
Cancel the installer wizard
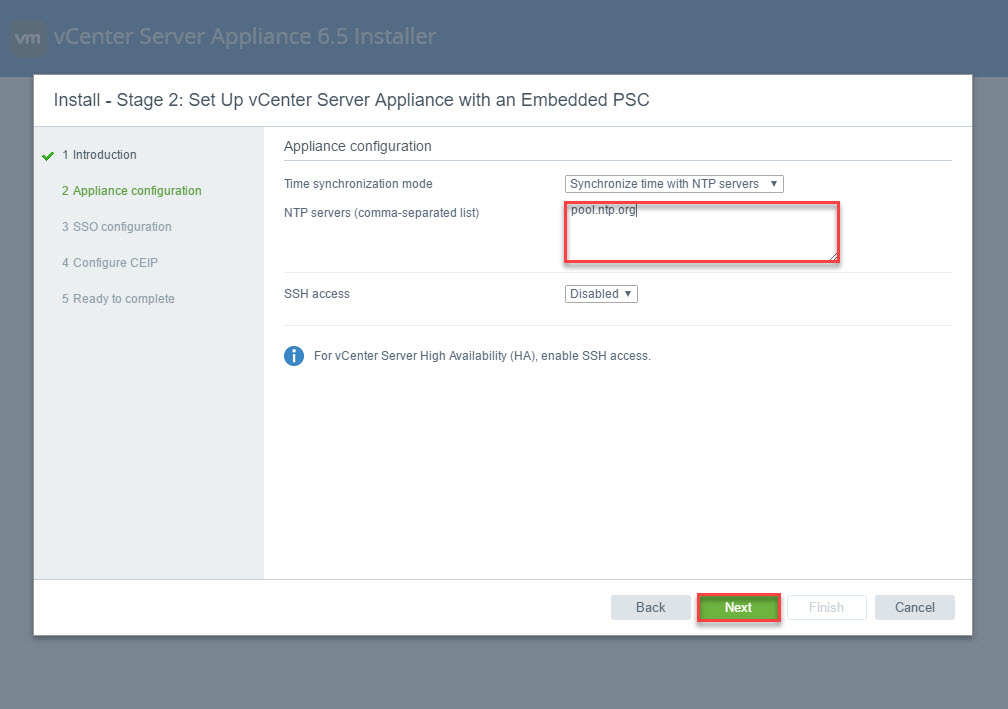tap(914, 607)
